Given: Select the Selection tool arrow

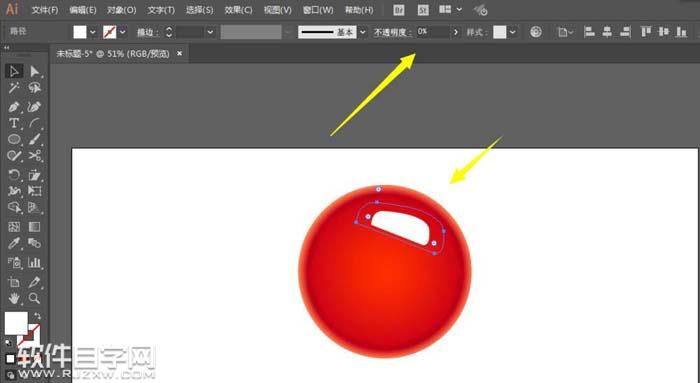Looking at the screenshot, I should tap(14, 71).
